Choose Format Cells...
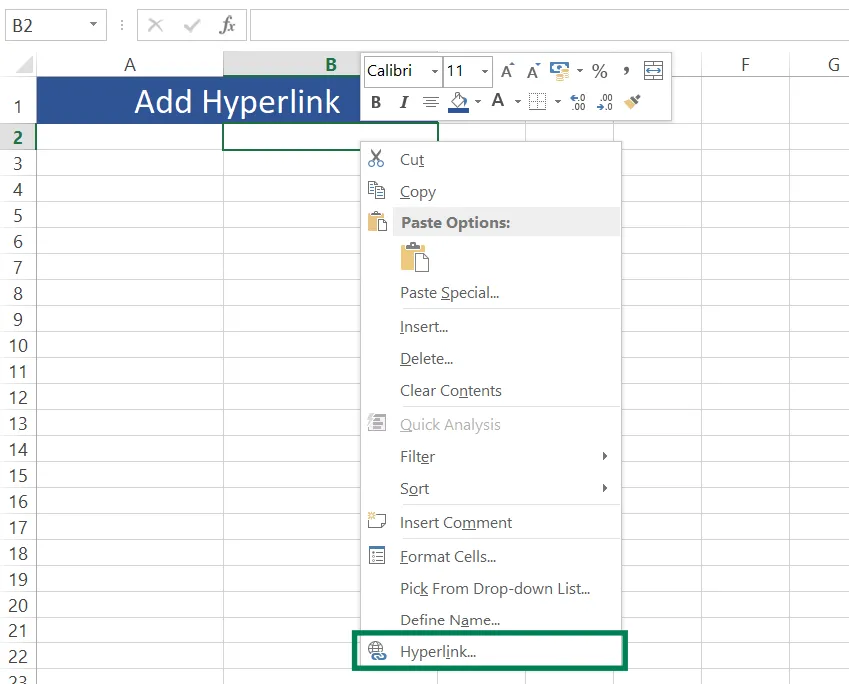 click(x=491, y=556)
